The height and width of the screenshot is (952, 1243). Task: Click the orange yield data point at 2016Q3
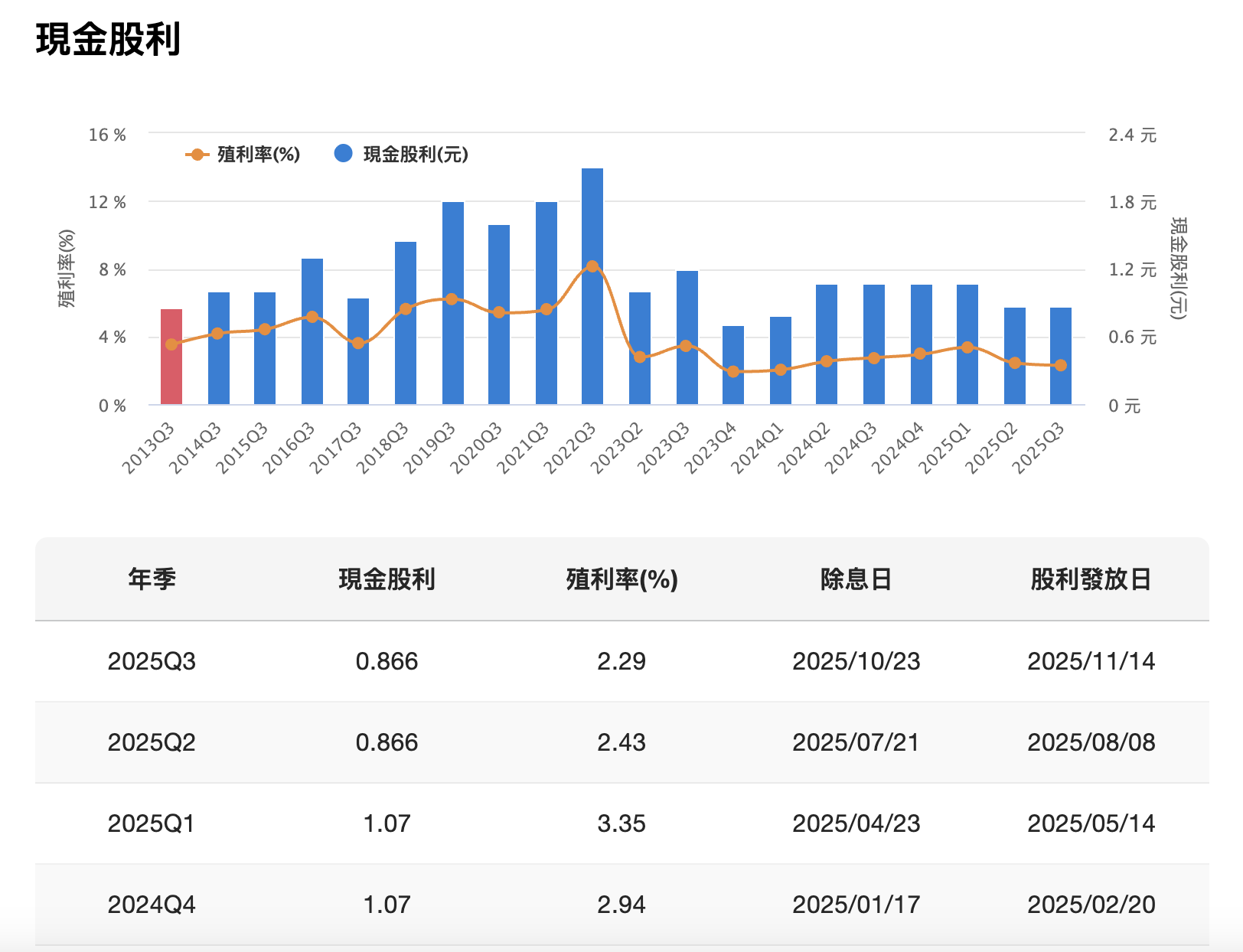[x=312, y=315]
